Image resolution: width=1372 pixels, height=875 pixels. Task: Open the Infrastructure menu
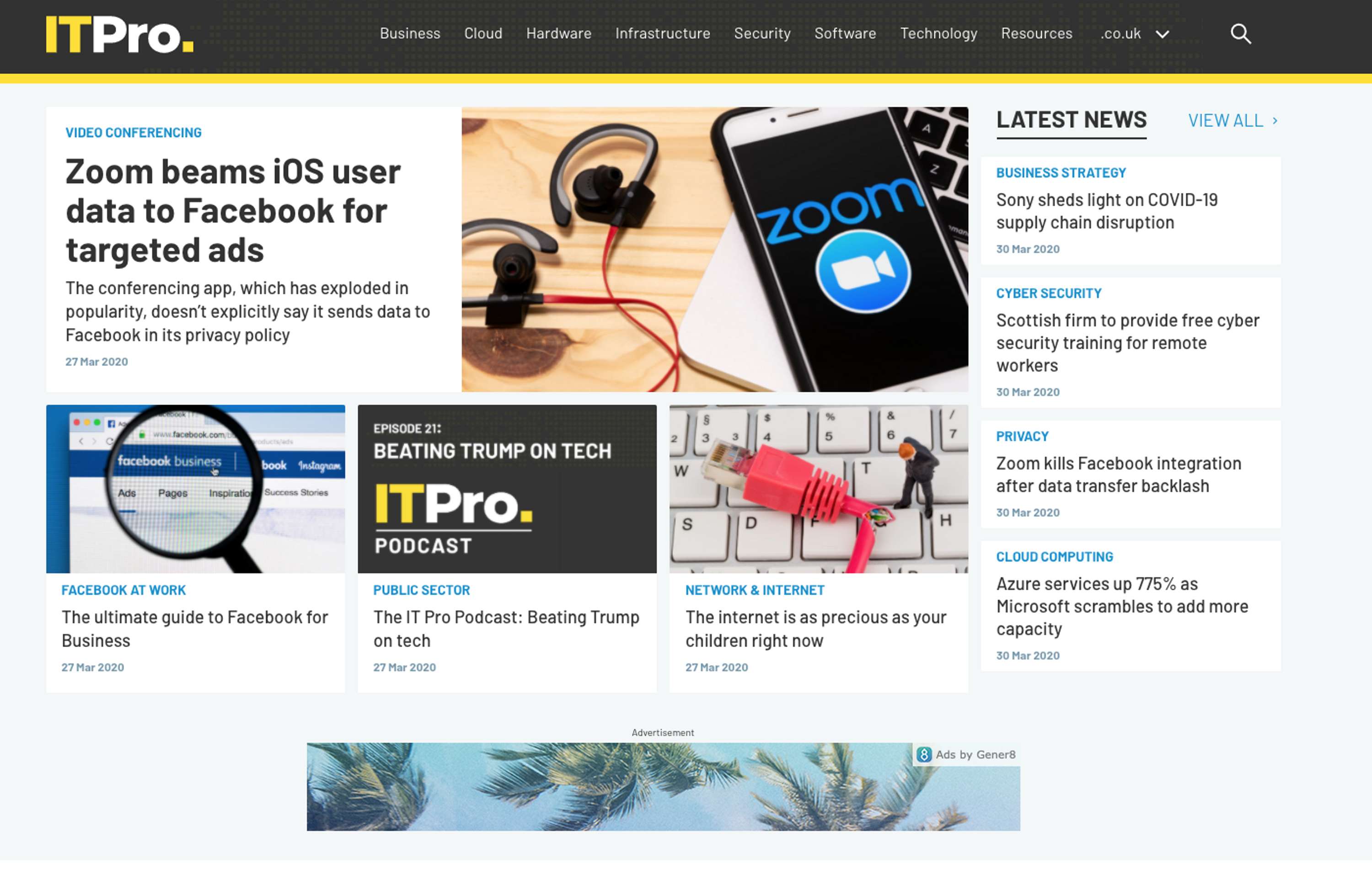click(x=663, y=34)
